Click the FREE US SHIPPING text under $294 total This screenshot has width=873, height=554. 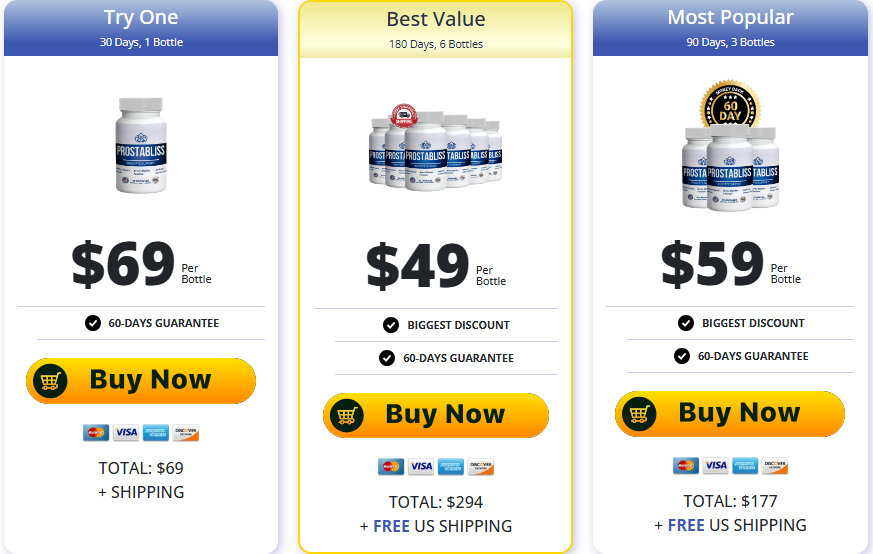(442, 526)
